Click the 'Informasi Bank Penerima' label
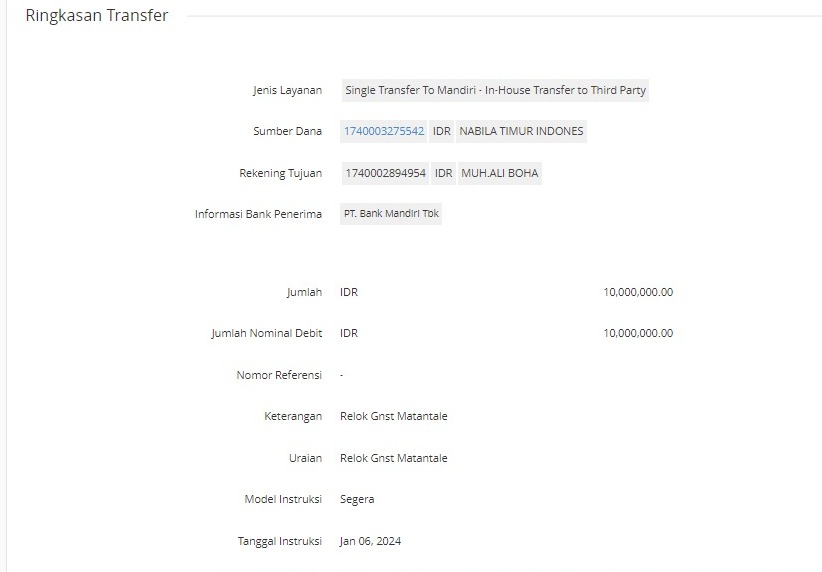 (x=258, y=214)
